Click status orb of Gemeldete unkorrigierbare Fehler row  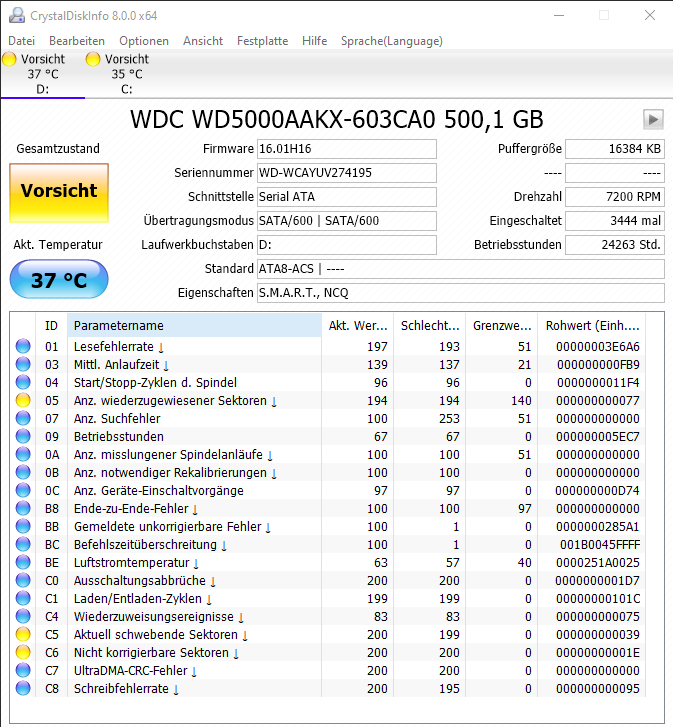coord(23,527)
